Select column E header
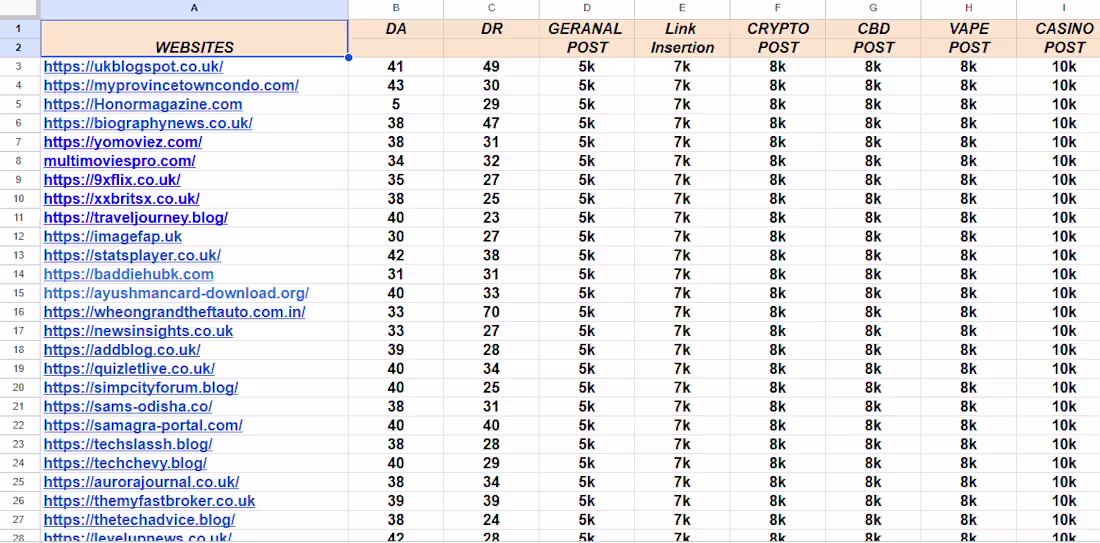The image size is (1100, 543). tap(682, 9)
